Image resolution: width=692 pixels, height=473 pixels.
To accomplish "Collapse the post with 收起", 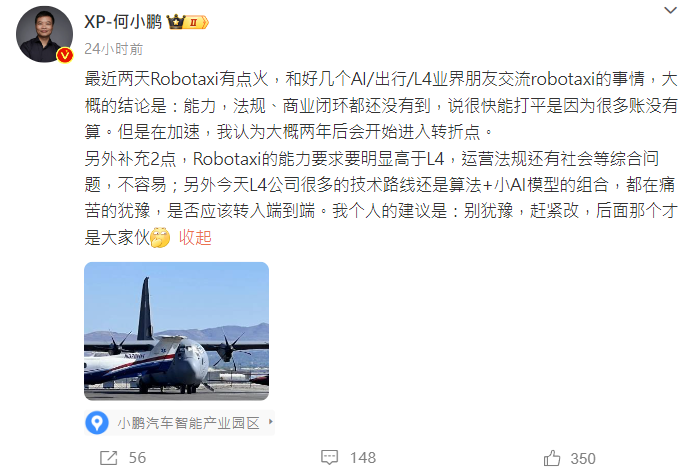I will coord(195,238).
